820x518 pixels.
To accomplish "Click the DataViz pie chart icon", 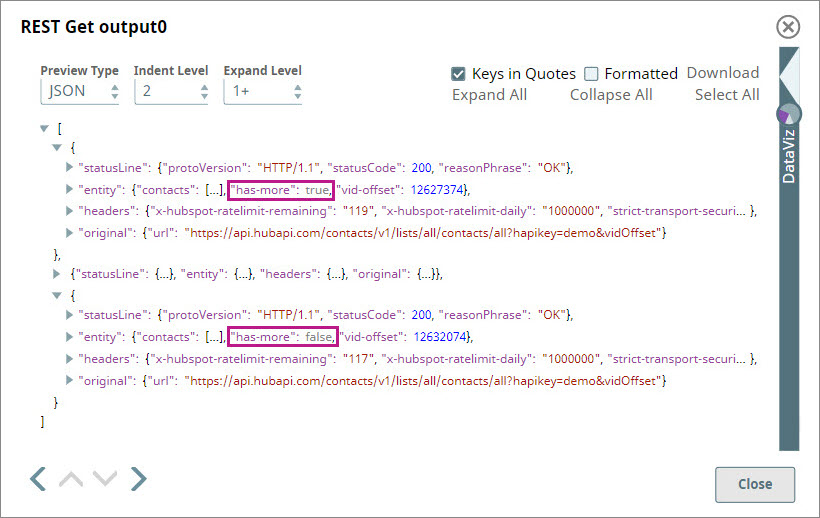I will (x=789, y=112).
